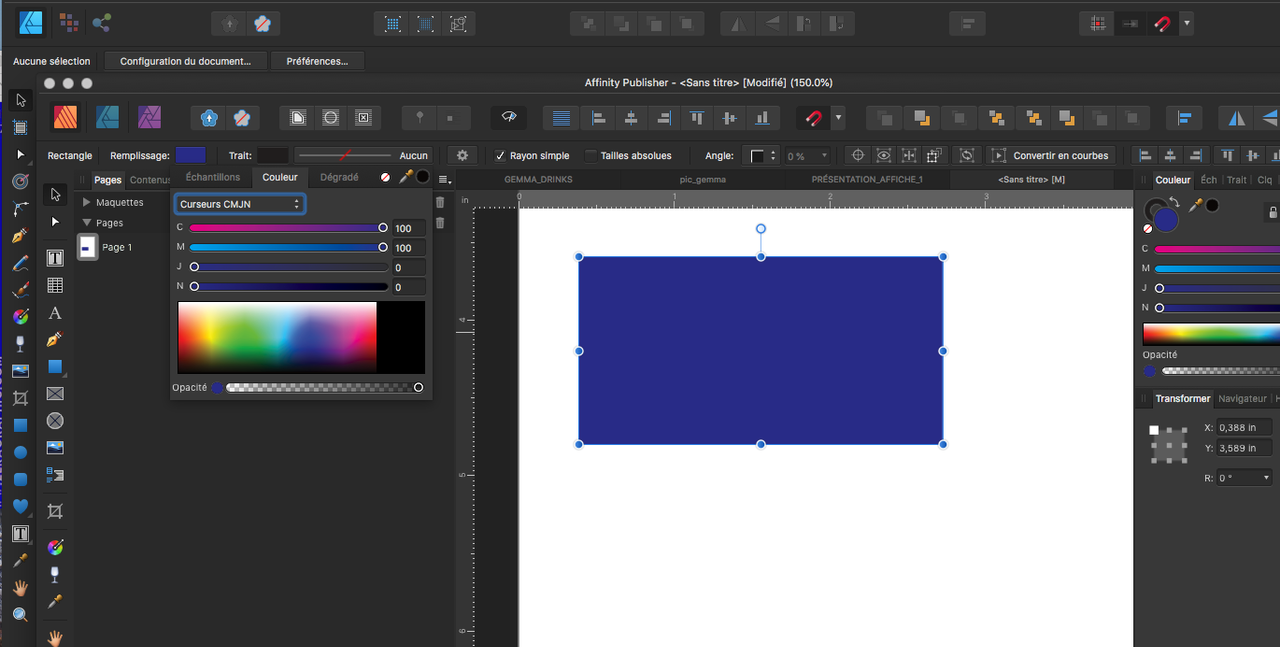The width and height of the screenshot is (1280, 647).
Task: Collapse the Pages section
Action: pyautogui.click(x=87, y=223)
